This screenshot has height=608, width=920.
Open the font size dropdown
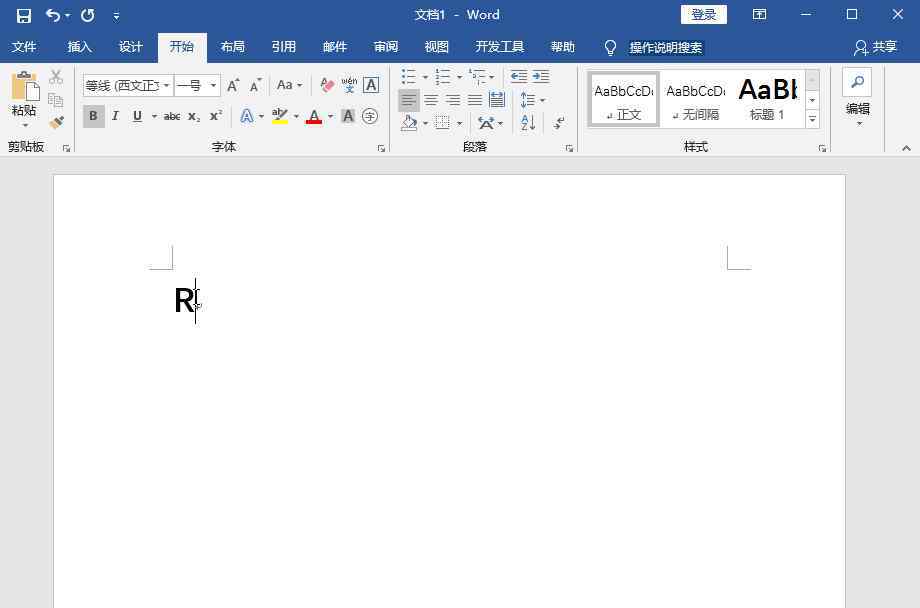213,86
